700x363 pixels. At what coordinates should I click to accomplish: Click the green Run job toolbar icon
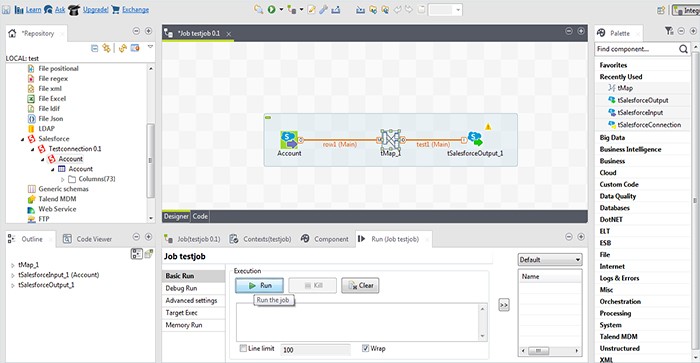point(271,9)
